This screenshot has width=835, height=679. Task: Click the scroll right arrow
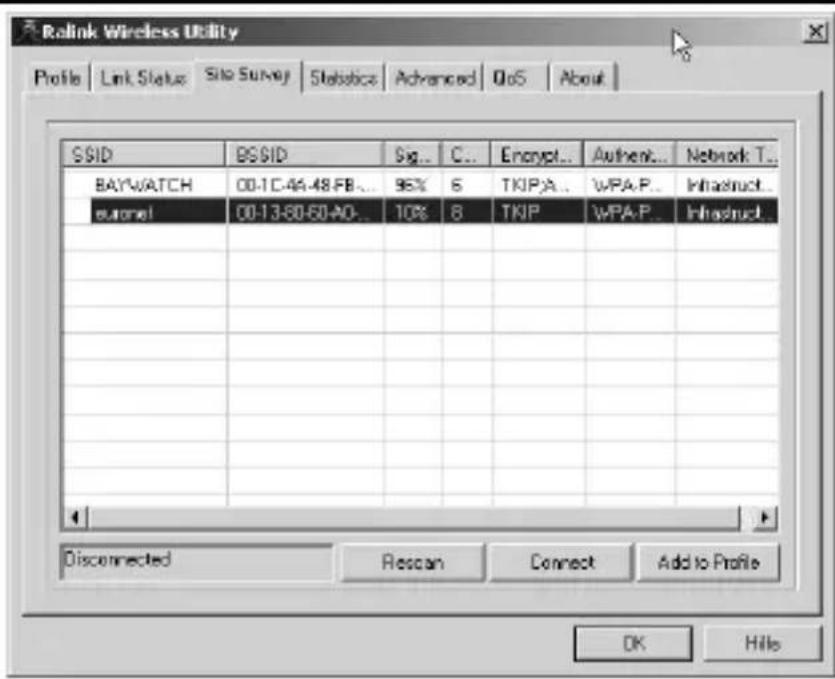pos(765,517)
